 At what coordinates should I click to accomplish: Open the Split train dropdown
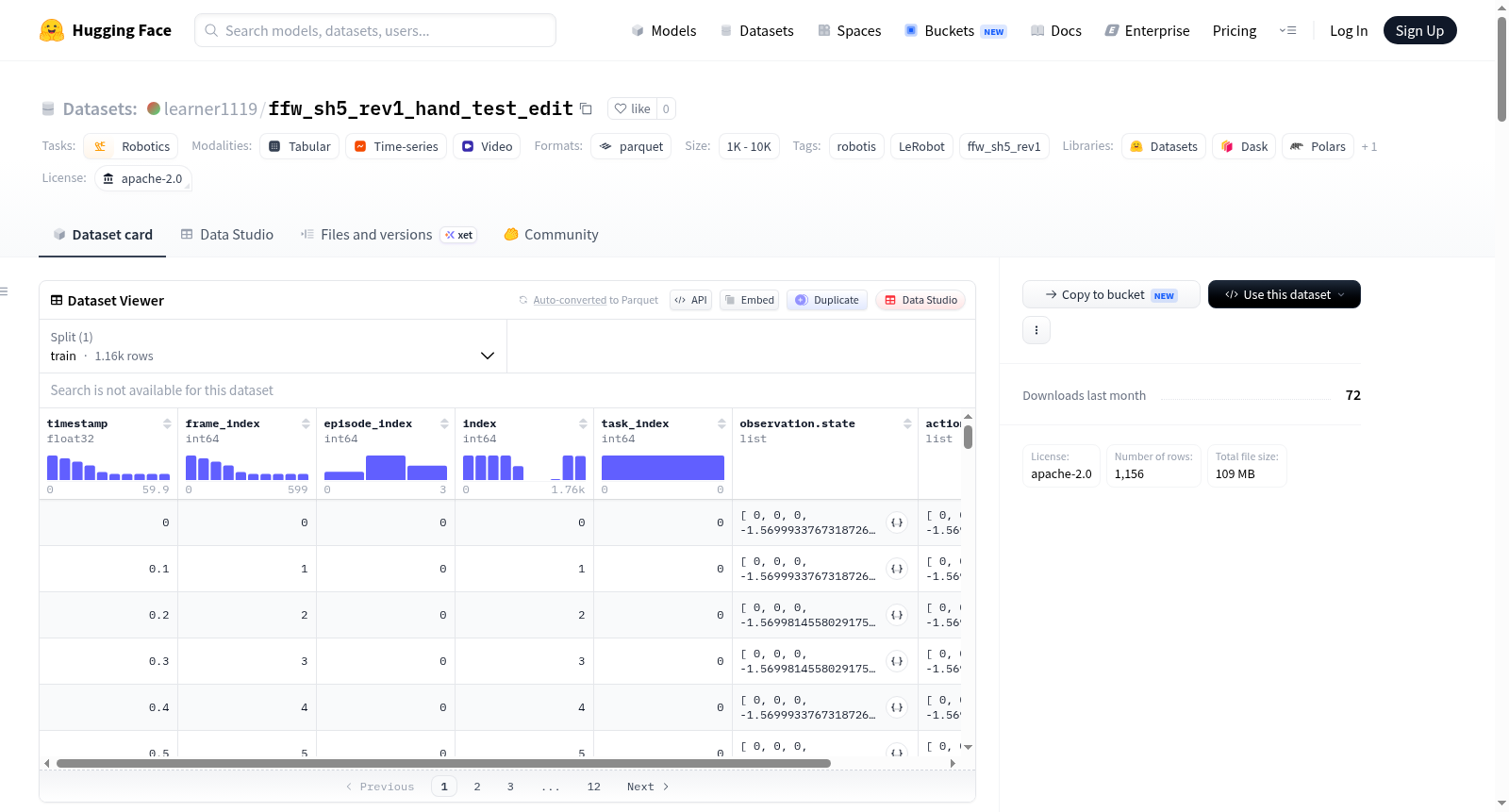pos(274,346)
